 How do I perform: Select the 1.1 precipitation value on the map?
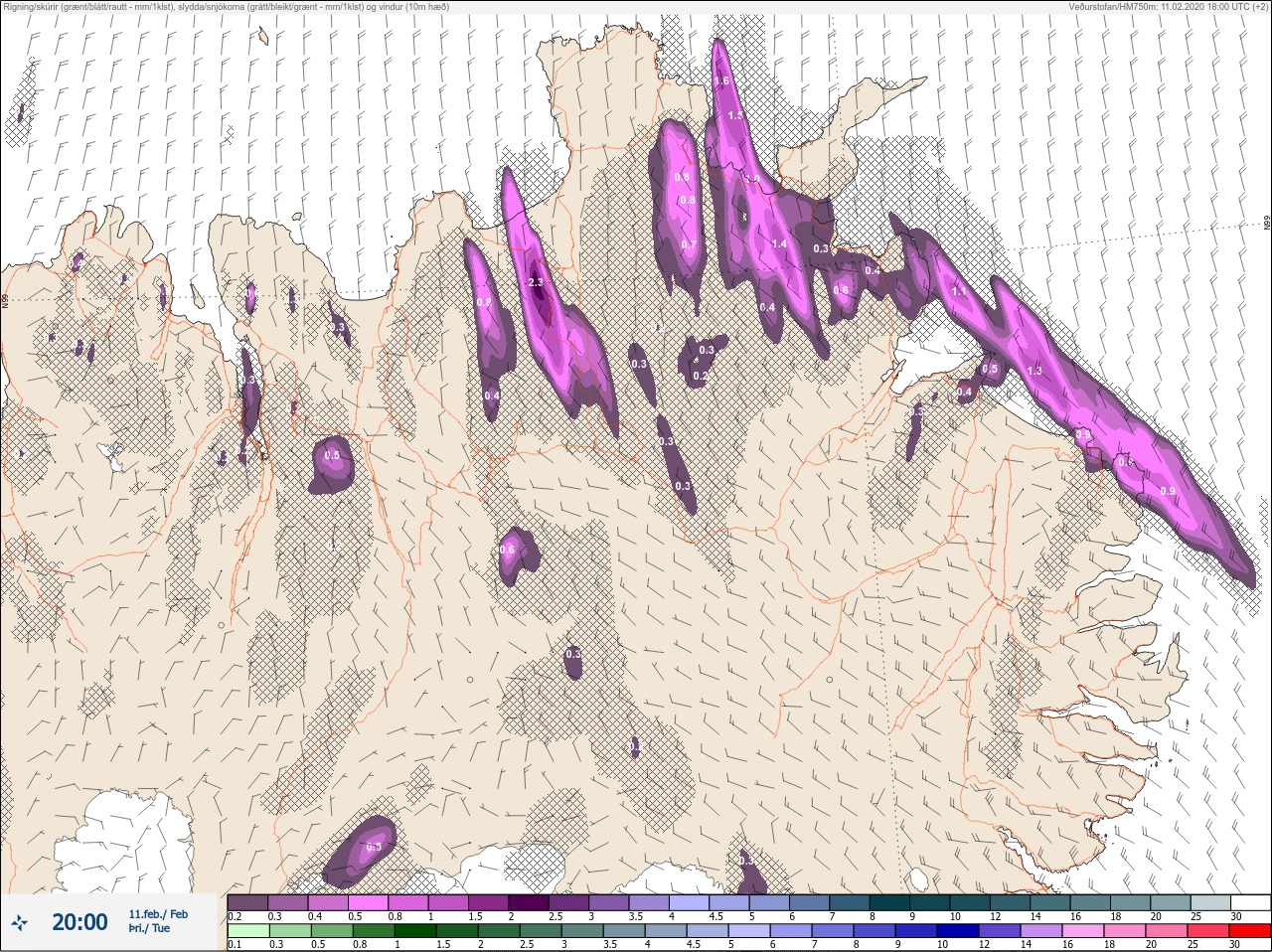(959, 292)
